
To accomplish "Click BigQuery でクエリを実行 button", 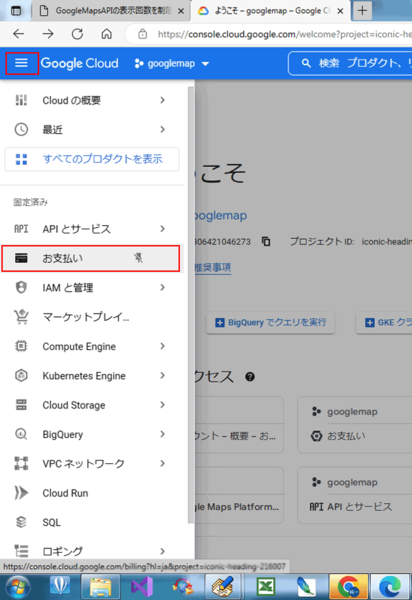I will (x=270, y=323).
